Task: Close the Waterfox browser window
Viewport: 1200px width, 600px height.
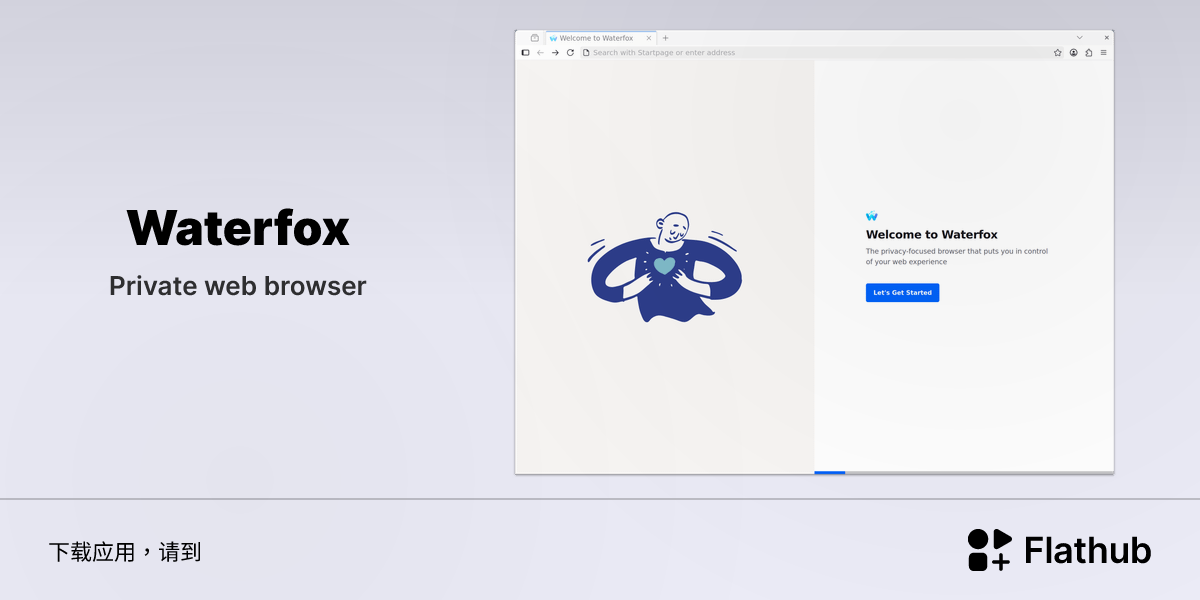Action: [1106, 37]
